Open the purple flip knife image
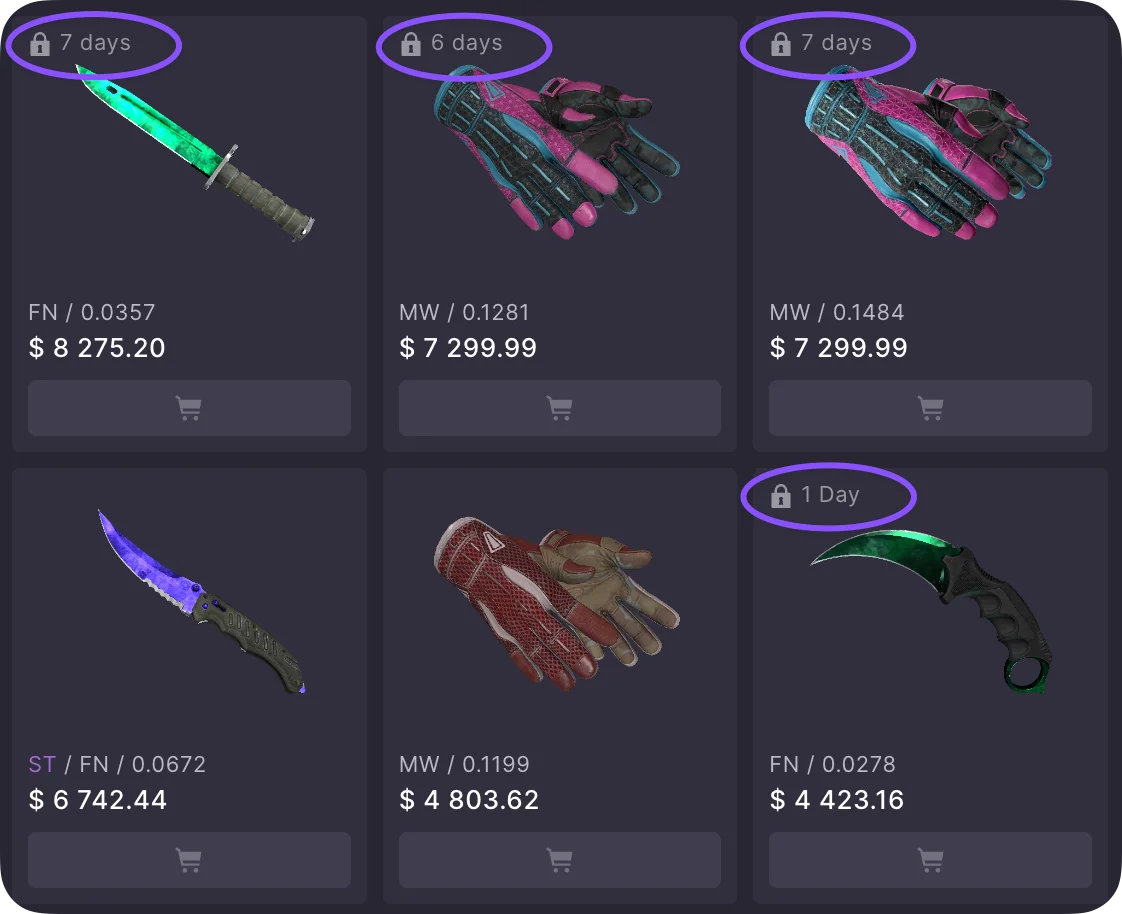 [202, 601]
